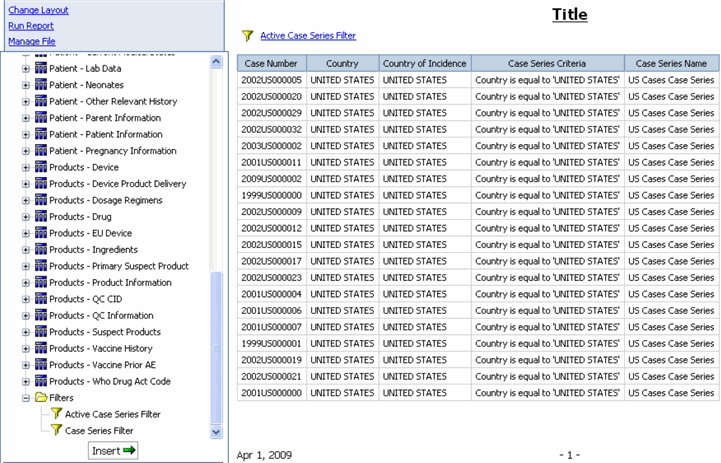
Task: Click funnel icon of Case Series Filter in tree
Action: [x=57, y=430]
